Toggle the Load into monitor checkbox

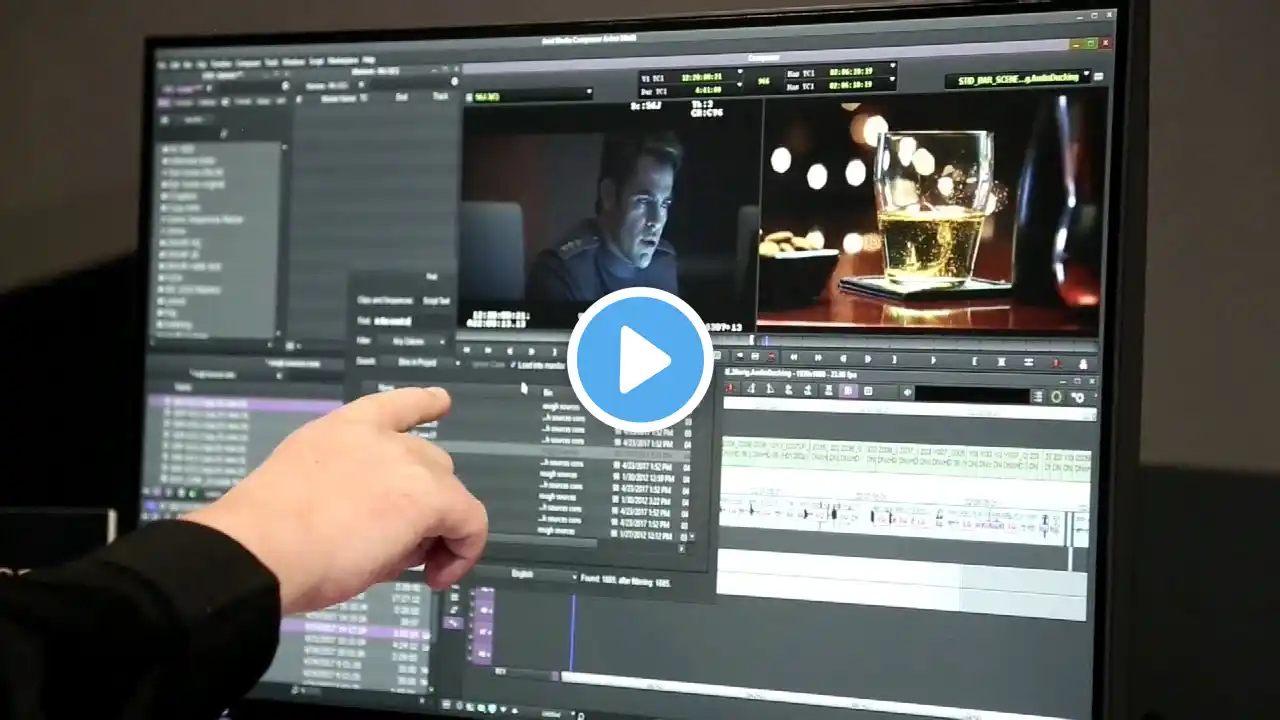[513, 365]
